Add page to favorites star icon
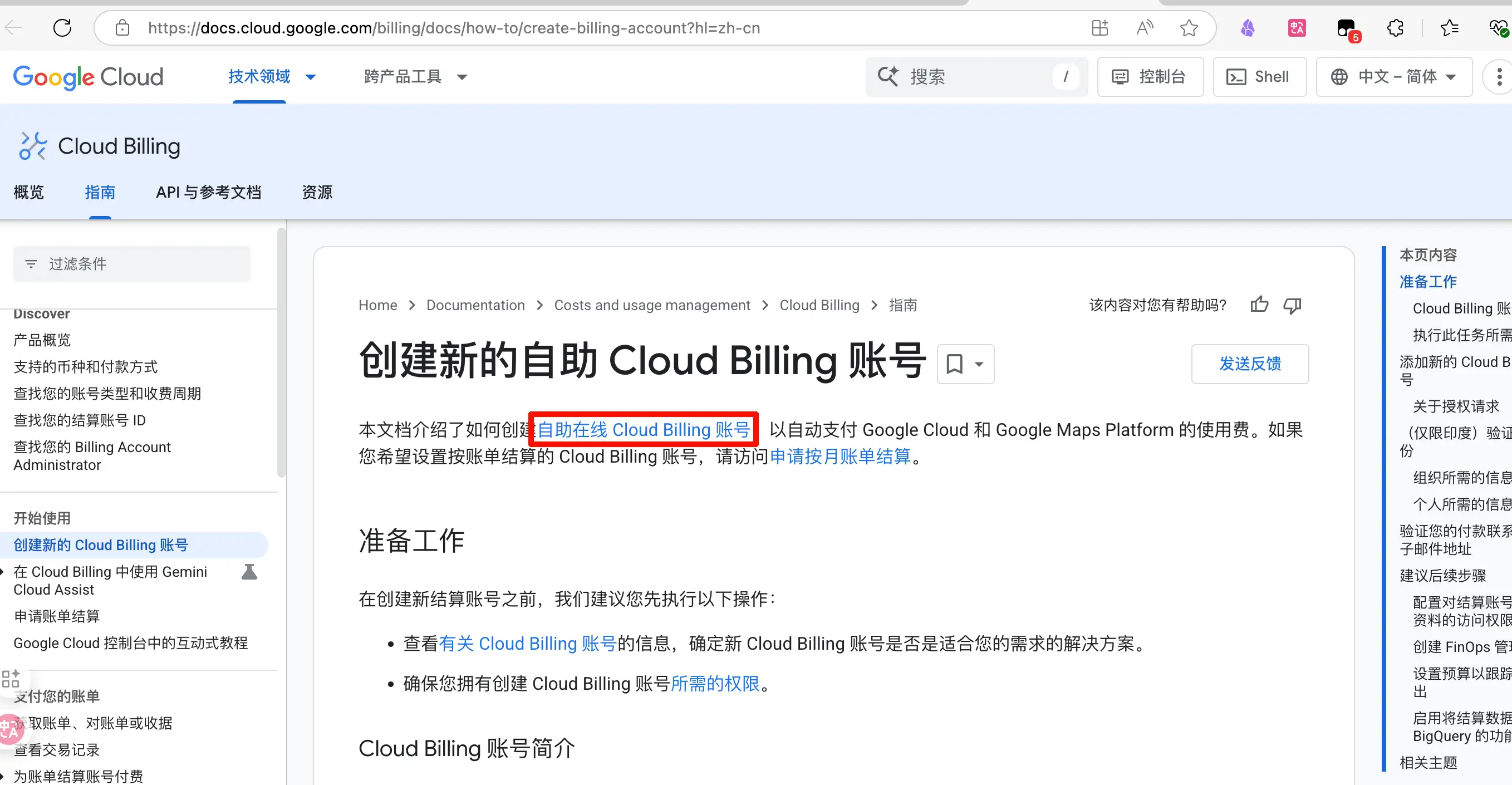This screenshot has width=1512, height=785. [x=1189, y=28]
